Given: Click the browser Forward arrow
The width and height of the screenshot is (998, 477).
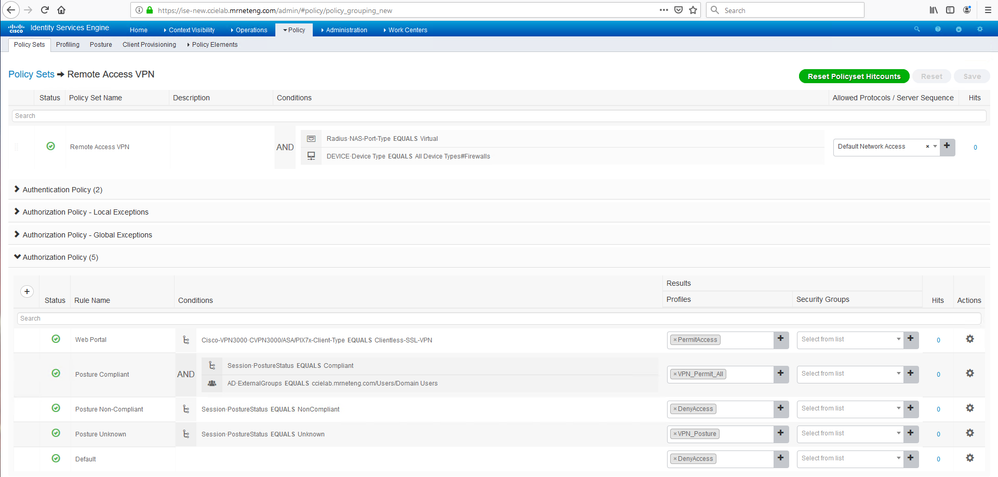Looking at the screenshot, I should pos(27,10).
